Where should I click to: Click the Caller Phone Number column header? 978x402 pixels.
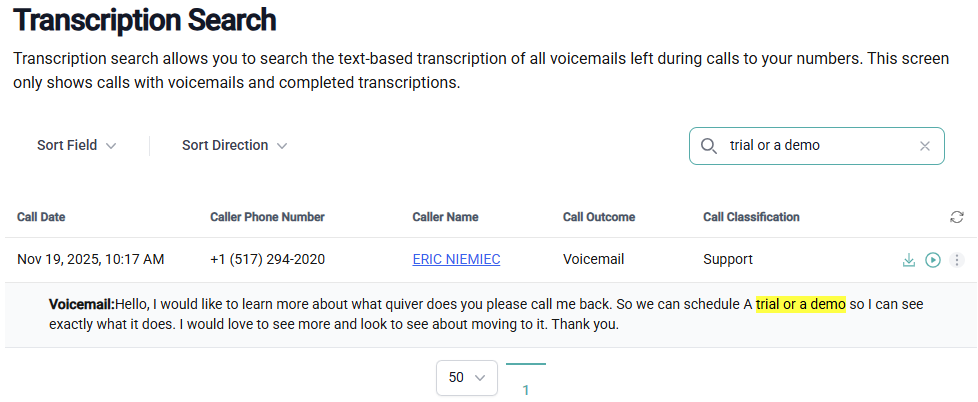(267, 217)
